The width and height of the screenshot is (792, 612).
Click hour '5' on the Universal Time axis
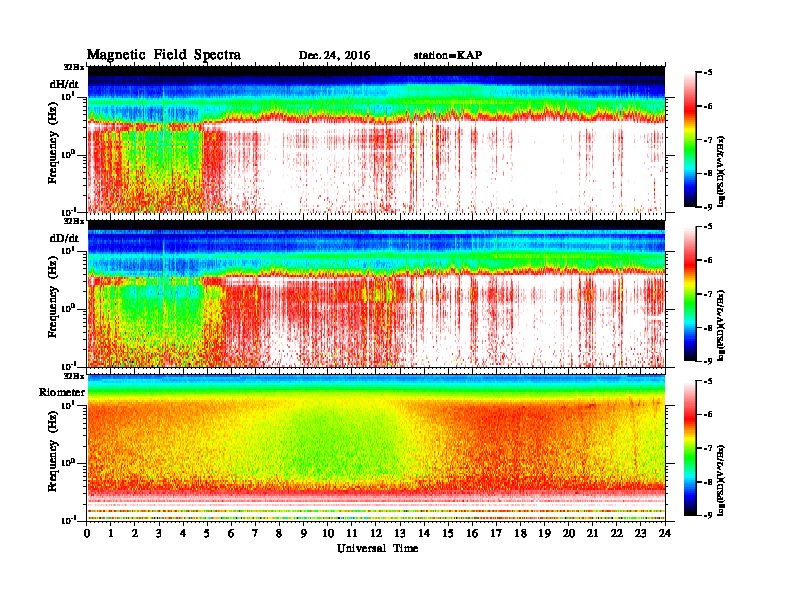208,533
